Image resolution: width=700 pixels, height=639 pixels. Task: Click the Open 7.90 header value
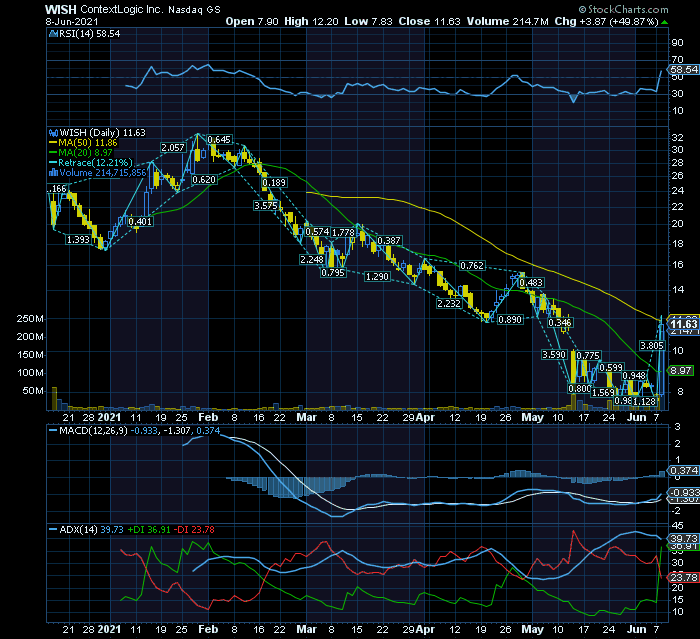click(252, 21)
